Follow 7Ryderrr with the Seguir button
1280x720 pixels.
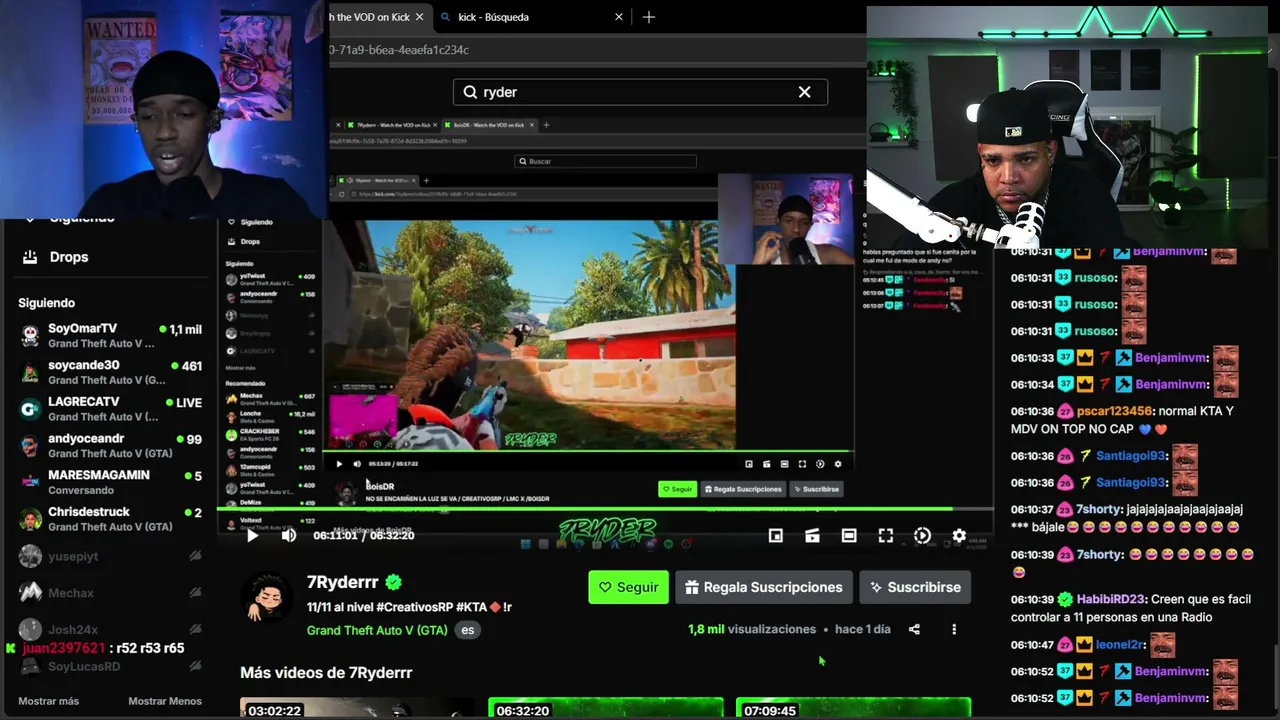coord(628,587)
